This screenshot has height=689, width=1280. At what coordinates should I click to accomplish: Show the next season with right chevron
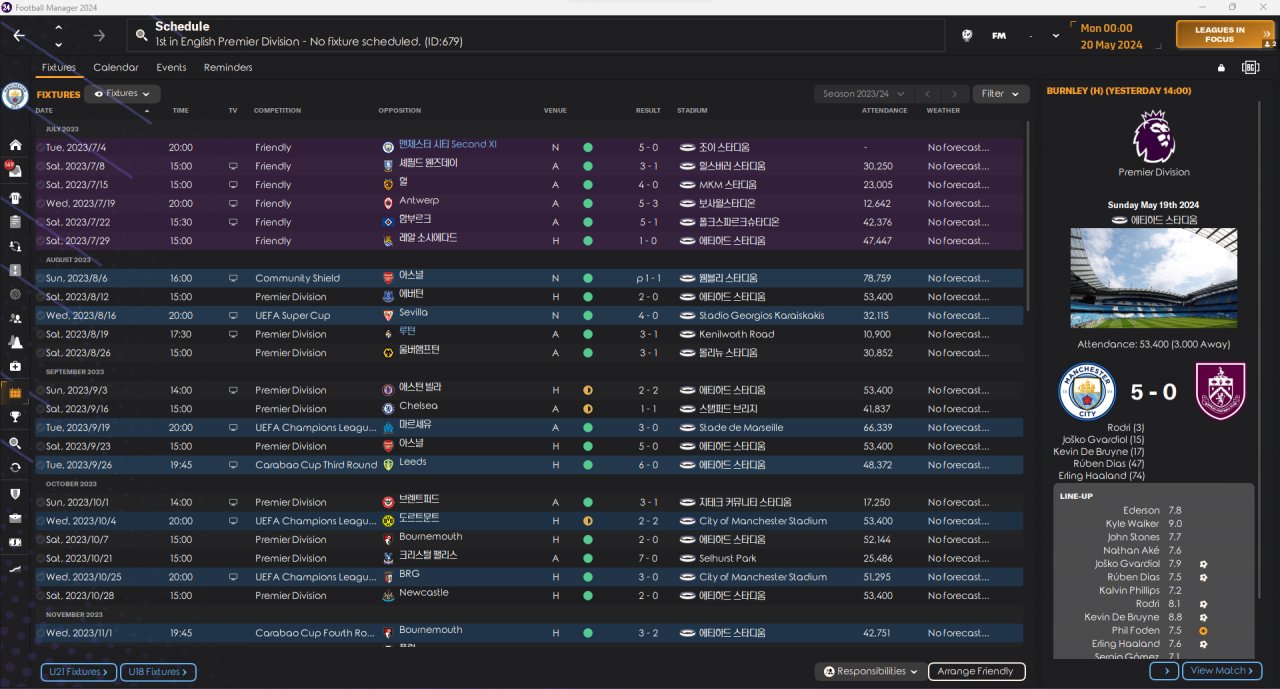(955, 94)
